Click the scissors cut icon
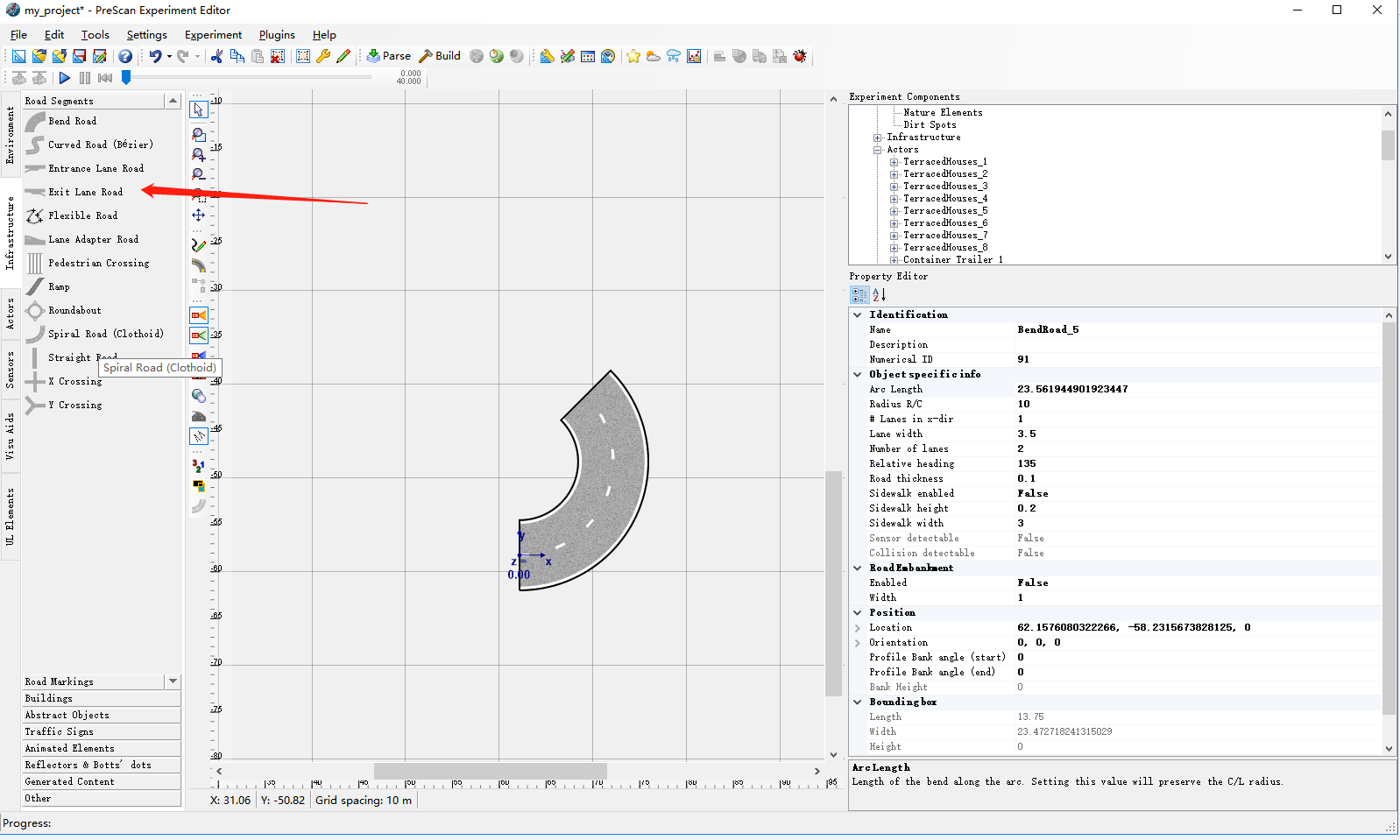This screenshot has width=1400, height=840. click(216, 56)
